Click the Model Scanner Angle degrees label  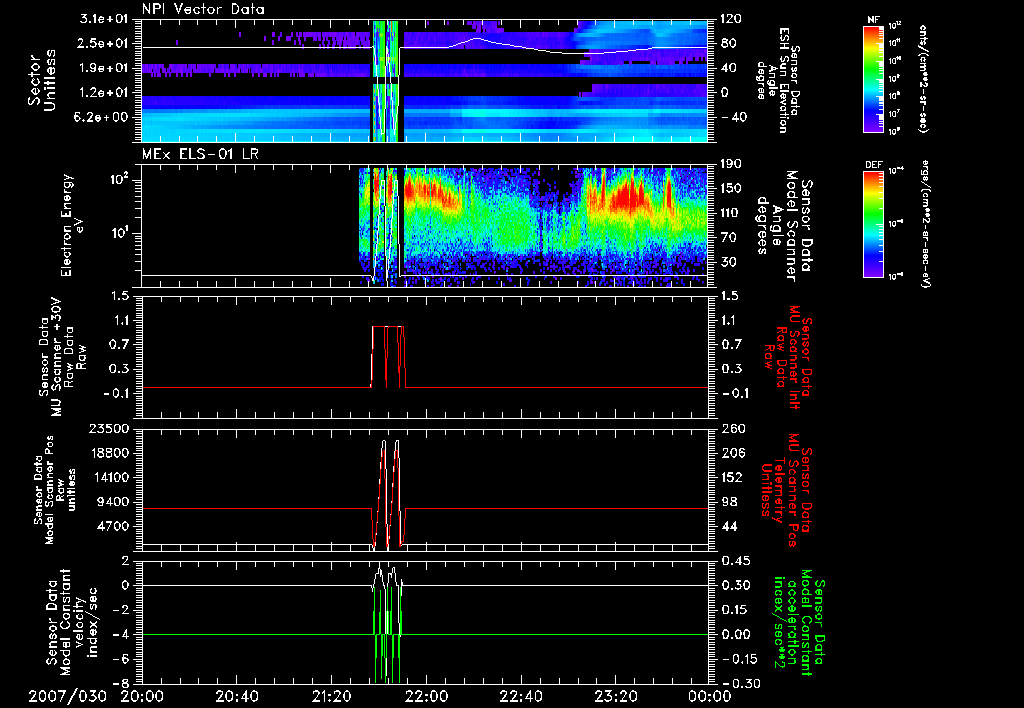click(784, 225)
